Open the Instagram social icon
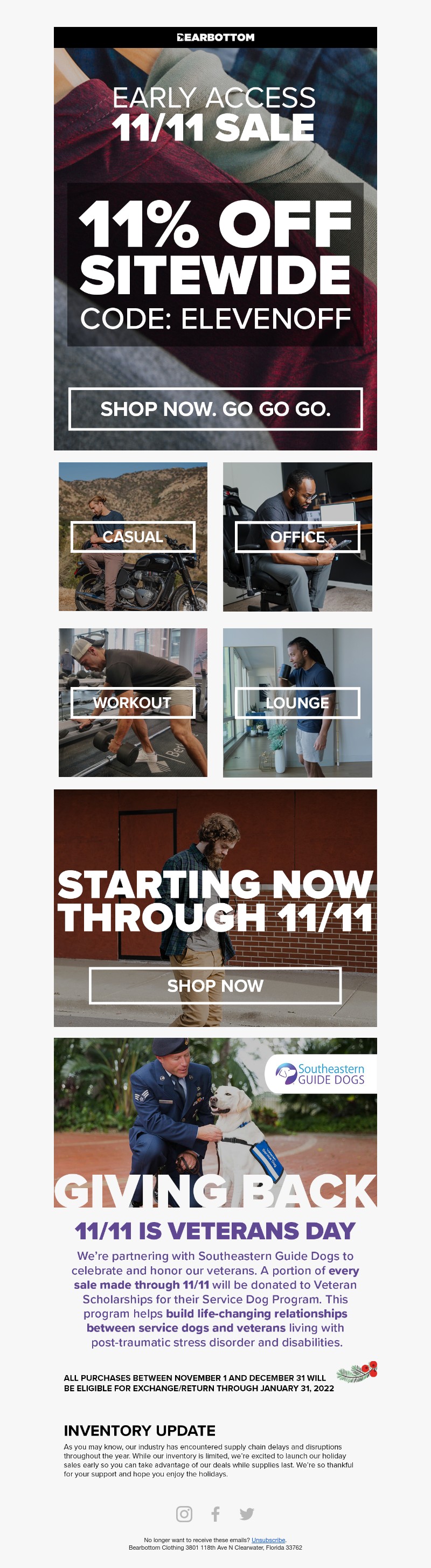 click(184, 1514)
